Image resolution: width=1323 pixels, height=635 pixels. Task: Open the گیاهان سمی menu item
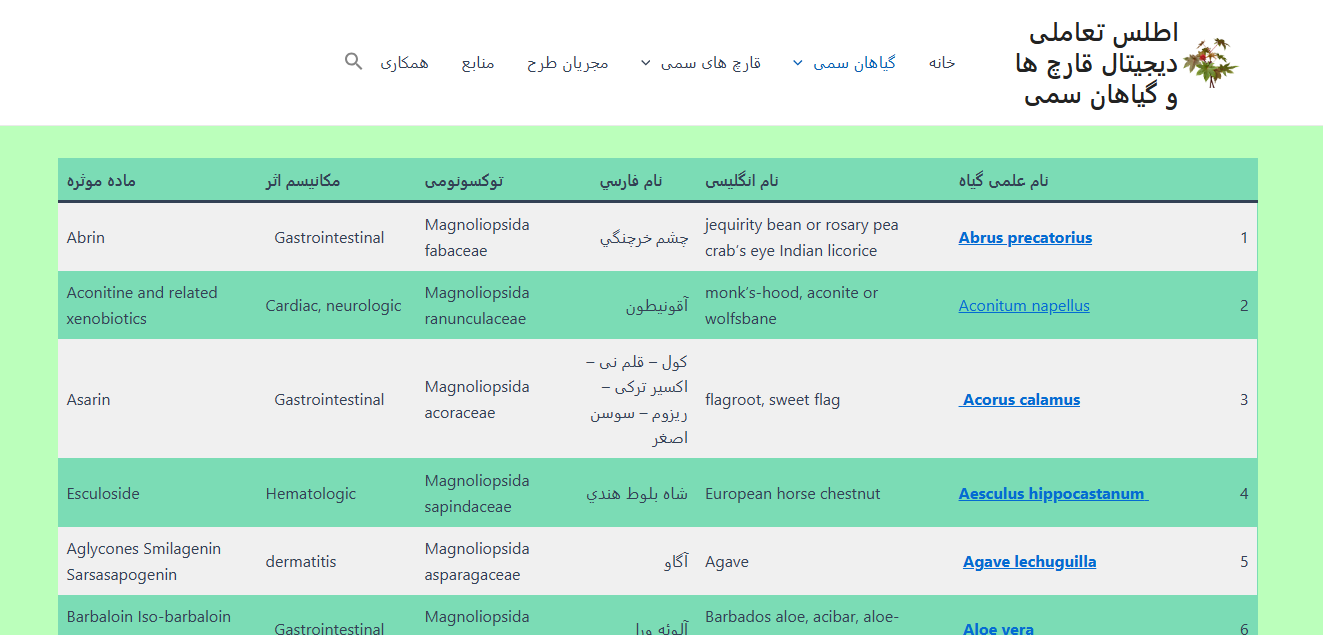tap(854, 63)
